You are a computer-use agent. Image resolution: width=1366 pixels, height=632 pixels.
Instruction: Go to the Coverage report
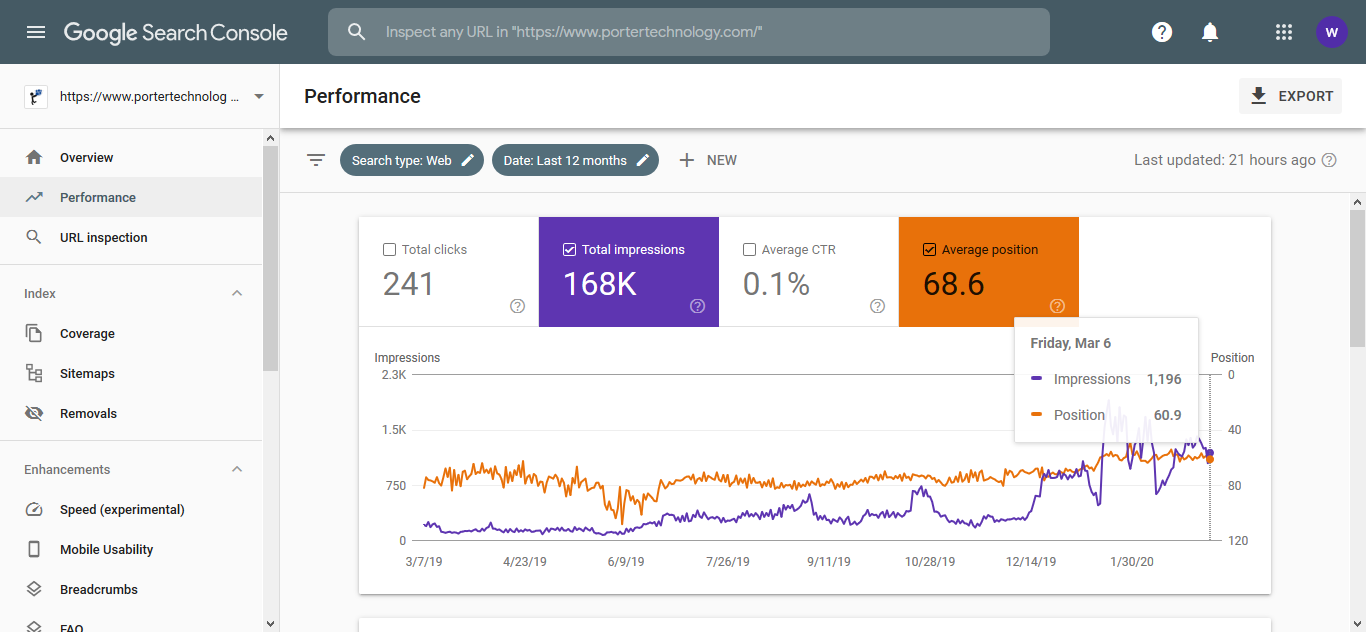pos(131,333)
